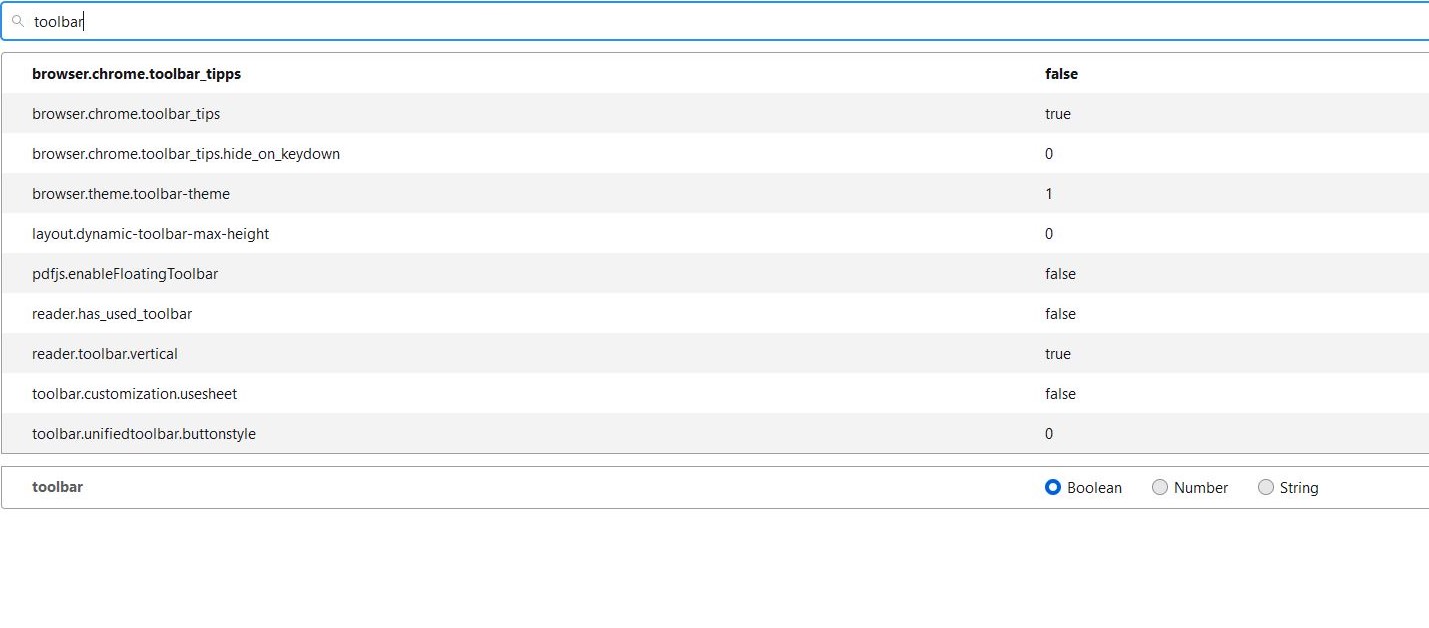Select the layout.dynamic-toolbar-max-height preference name
Screen dimensions: 1429x628
(150, 234)
